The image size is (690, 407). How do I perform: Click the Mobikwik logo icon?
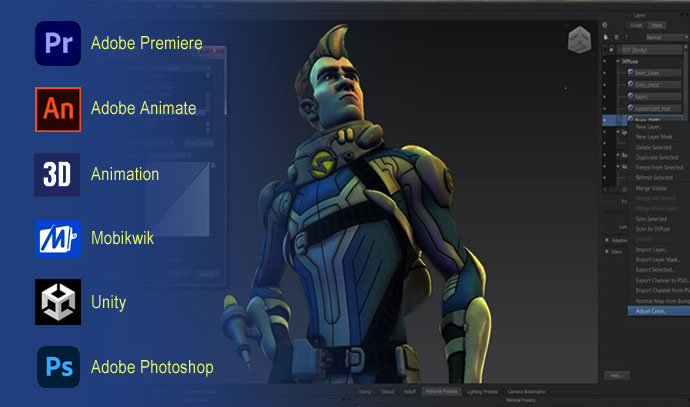pyautogui.click(x=58, y=238)
